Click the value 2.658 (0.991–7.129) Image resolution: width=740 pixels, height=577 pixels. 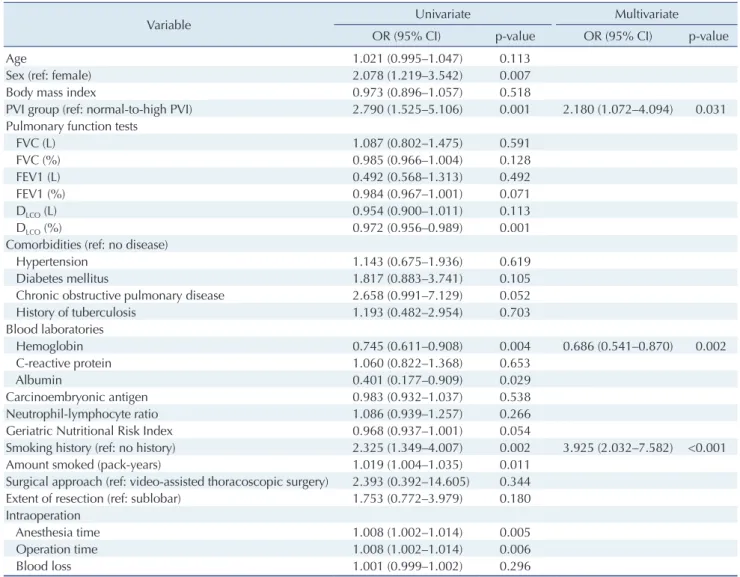click(x=408, y=296)
